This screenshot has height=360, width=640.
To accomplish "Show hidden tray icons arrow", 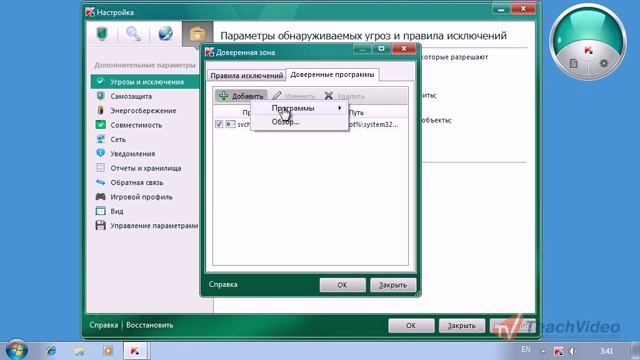I will (543, 351).
